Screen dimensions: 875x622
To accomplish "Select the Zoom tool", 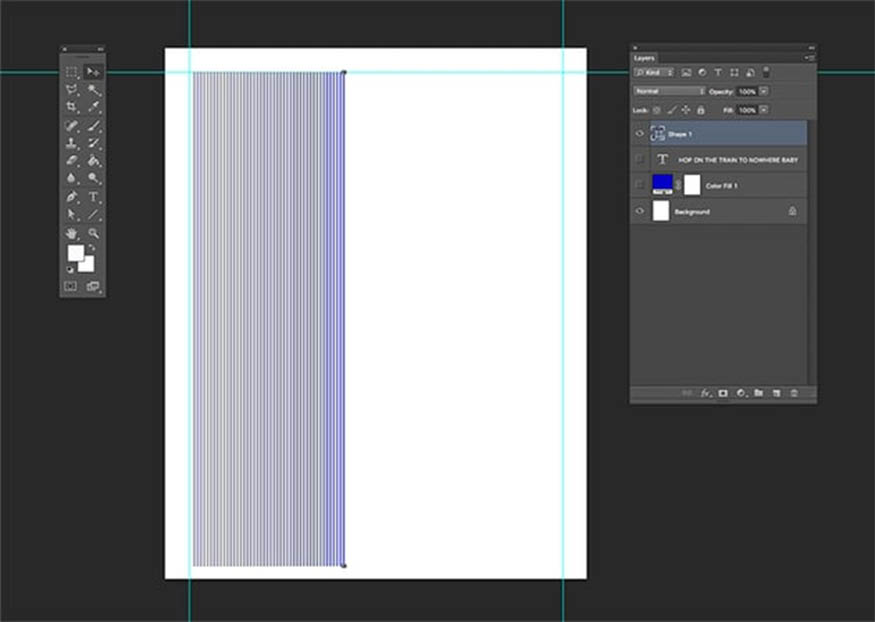I will point(93,234).
